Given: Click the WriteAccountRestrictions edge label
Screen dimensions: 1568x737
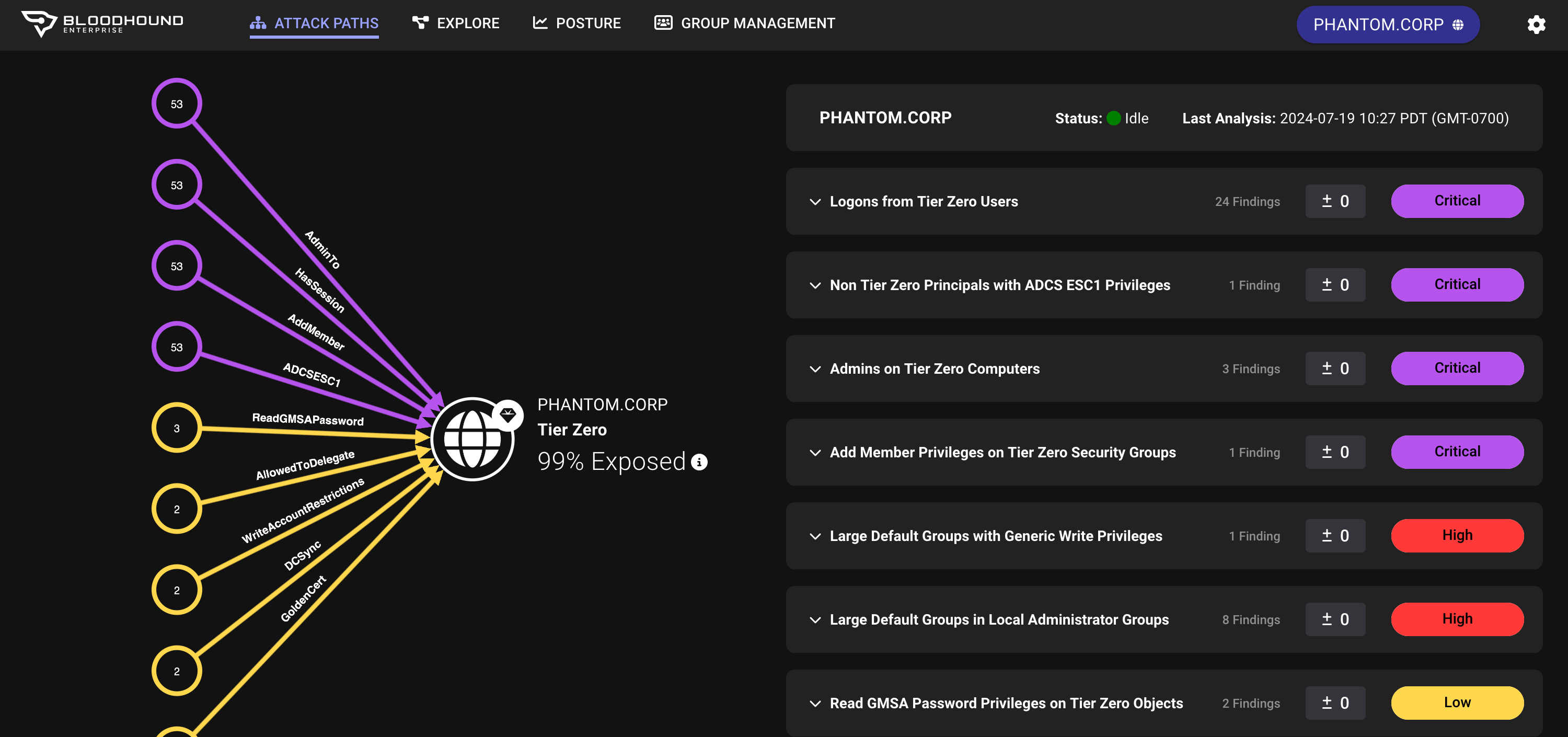Looking at the screenshot, I should pyautogui.click(x=303, y=510).
